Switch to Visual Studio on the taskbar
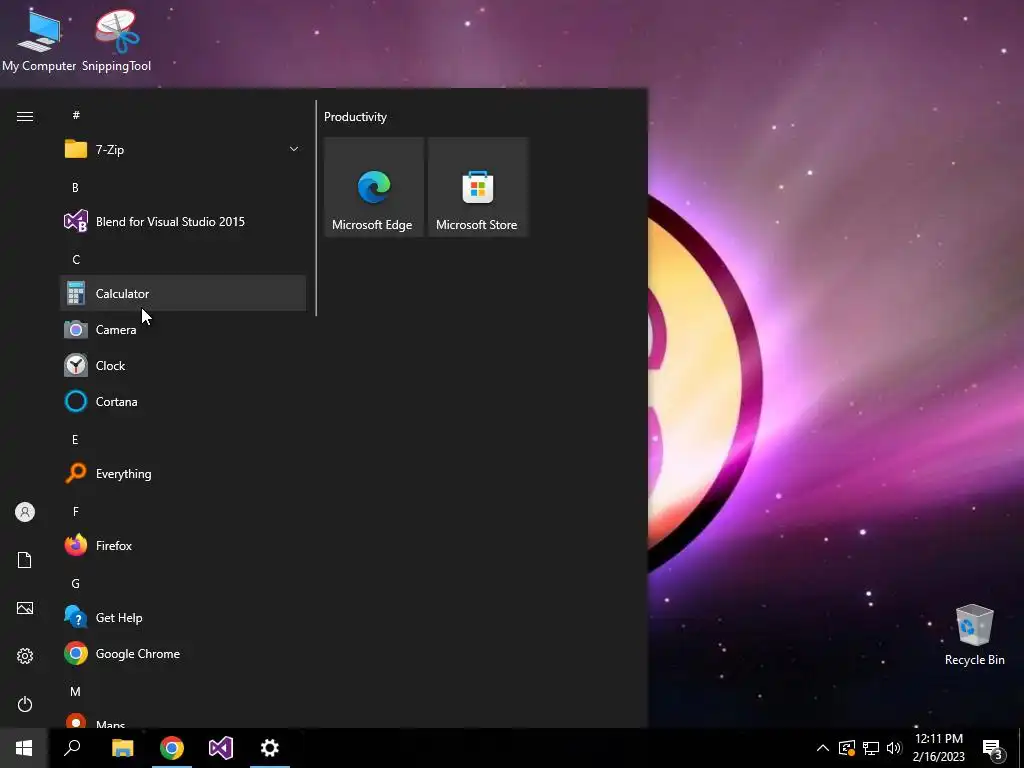 [x=221, y=748]
